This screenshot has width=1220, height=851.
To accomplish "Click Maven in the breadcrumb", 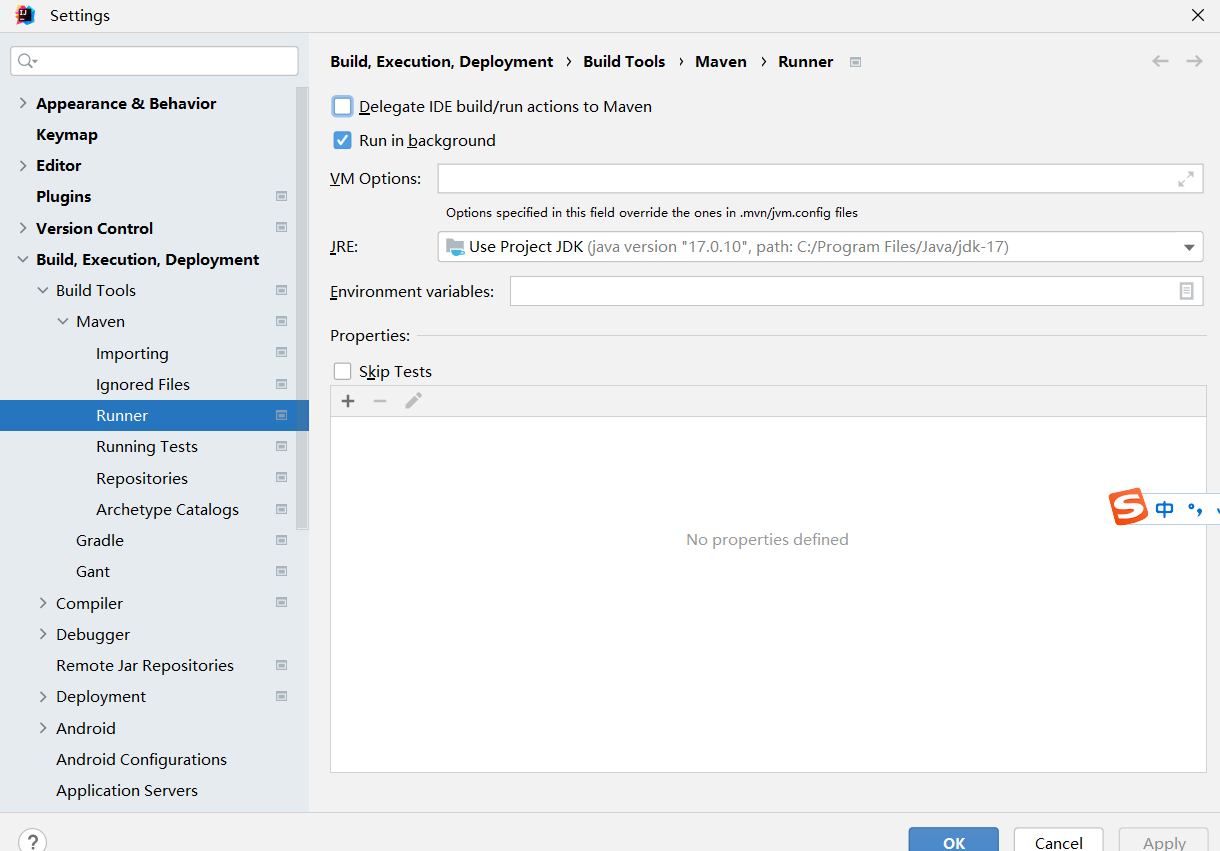I will [x=721, y=61].
